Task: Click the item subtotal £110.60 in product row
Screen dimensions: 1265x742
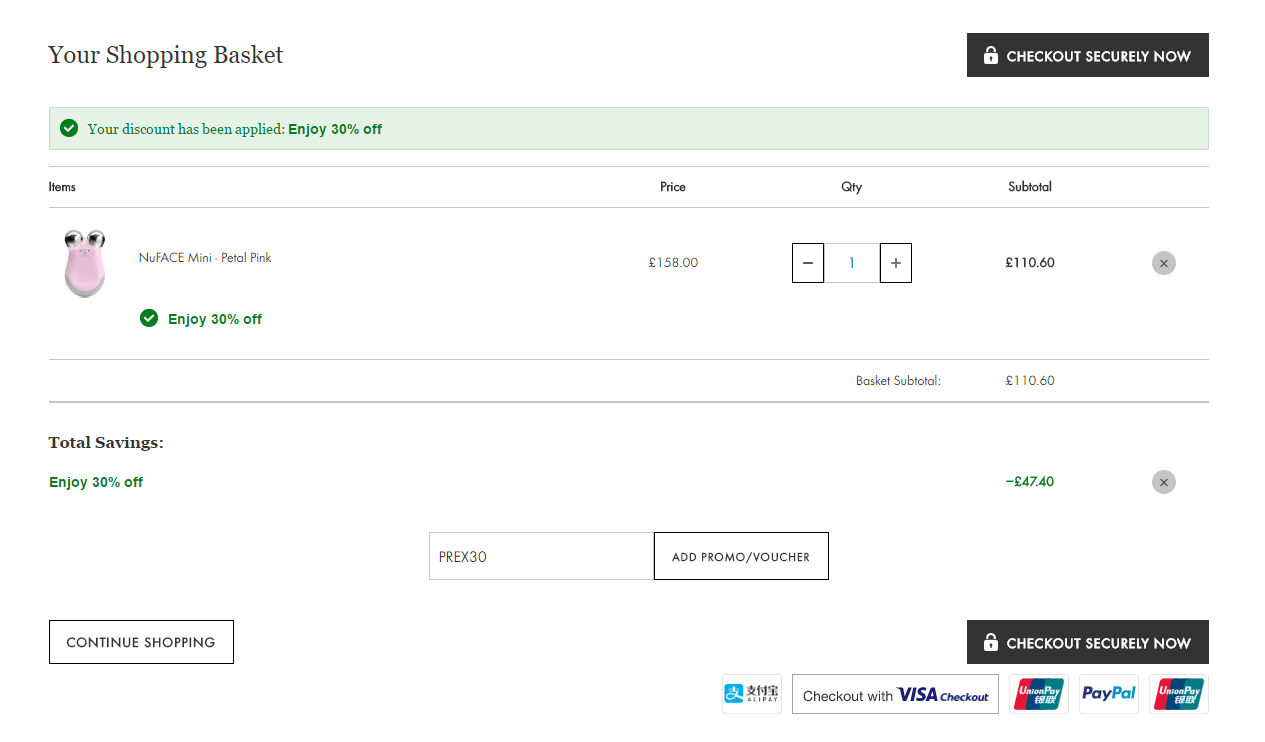Action: 1030,263
